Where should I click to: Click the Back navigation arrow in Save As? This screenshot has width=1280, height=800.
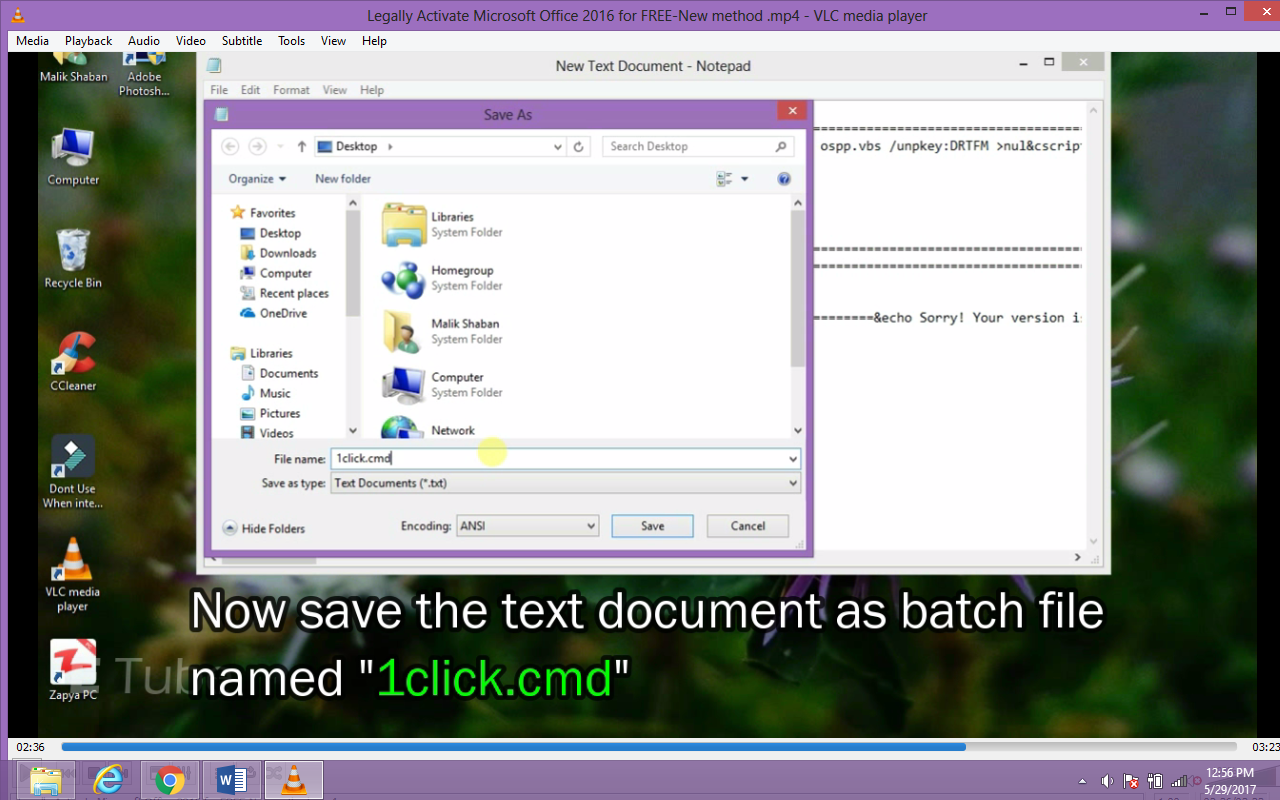[x=230, y=147]
